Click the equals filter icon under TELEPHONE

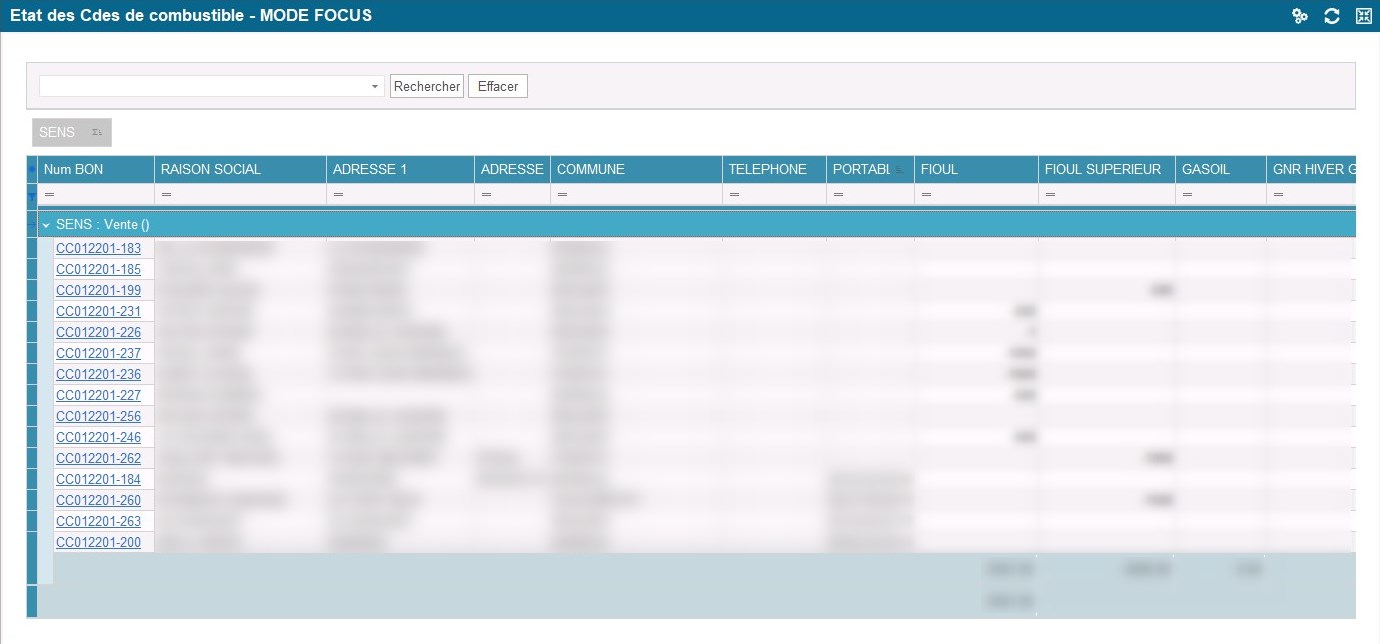coord(736,194)
